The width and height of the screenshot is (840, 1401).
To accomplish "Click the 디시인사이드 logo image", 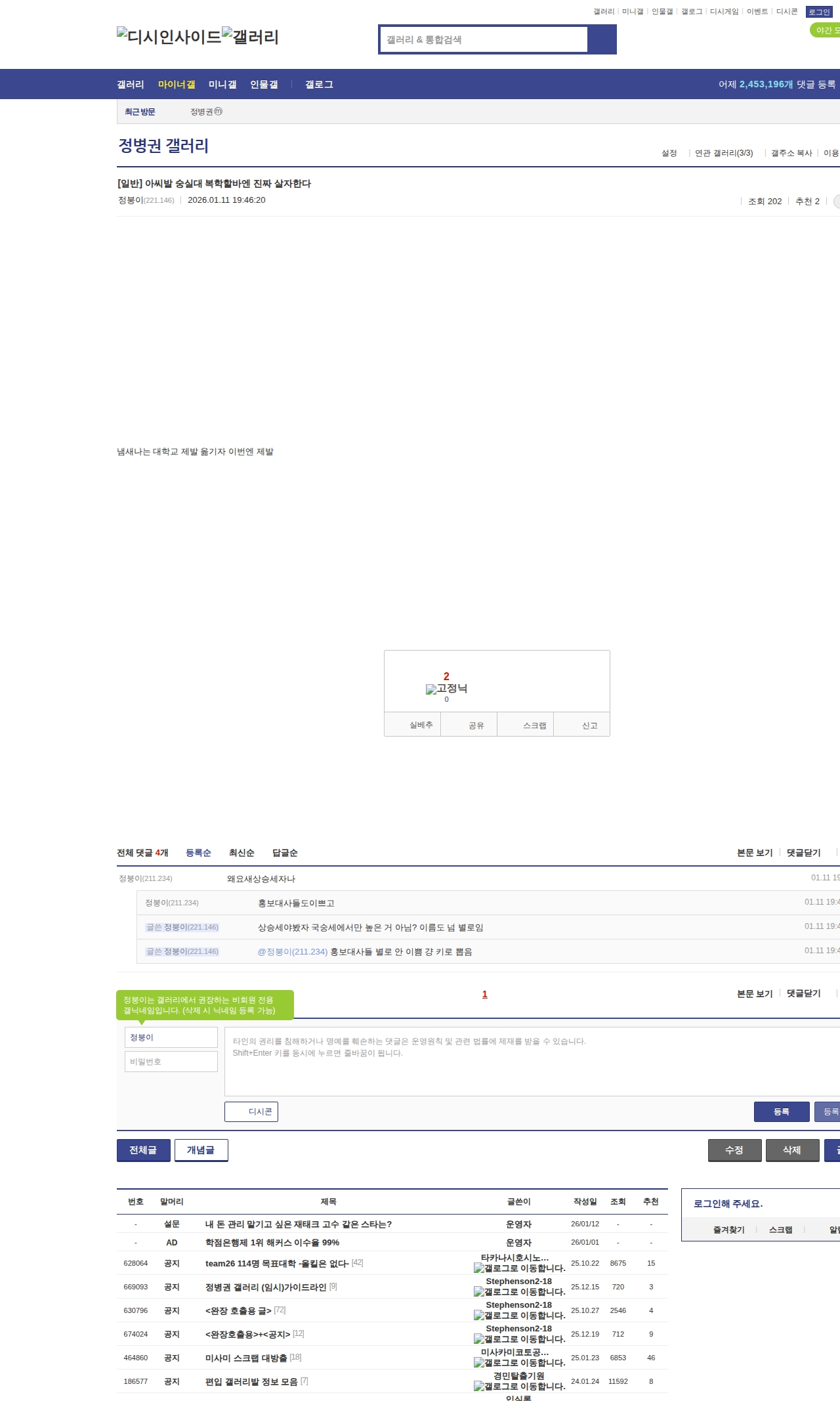I will (x=169, y=37).
